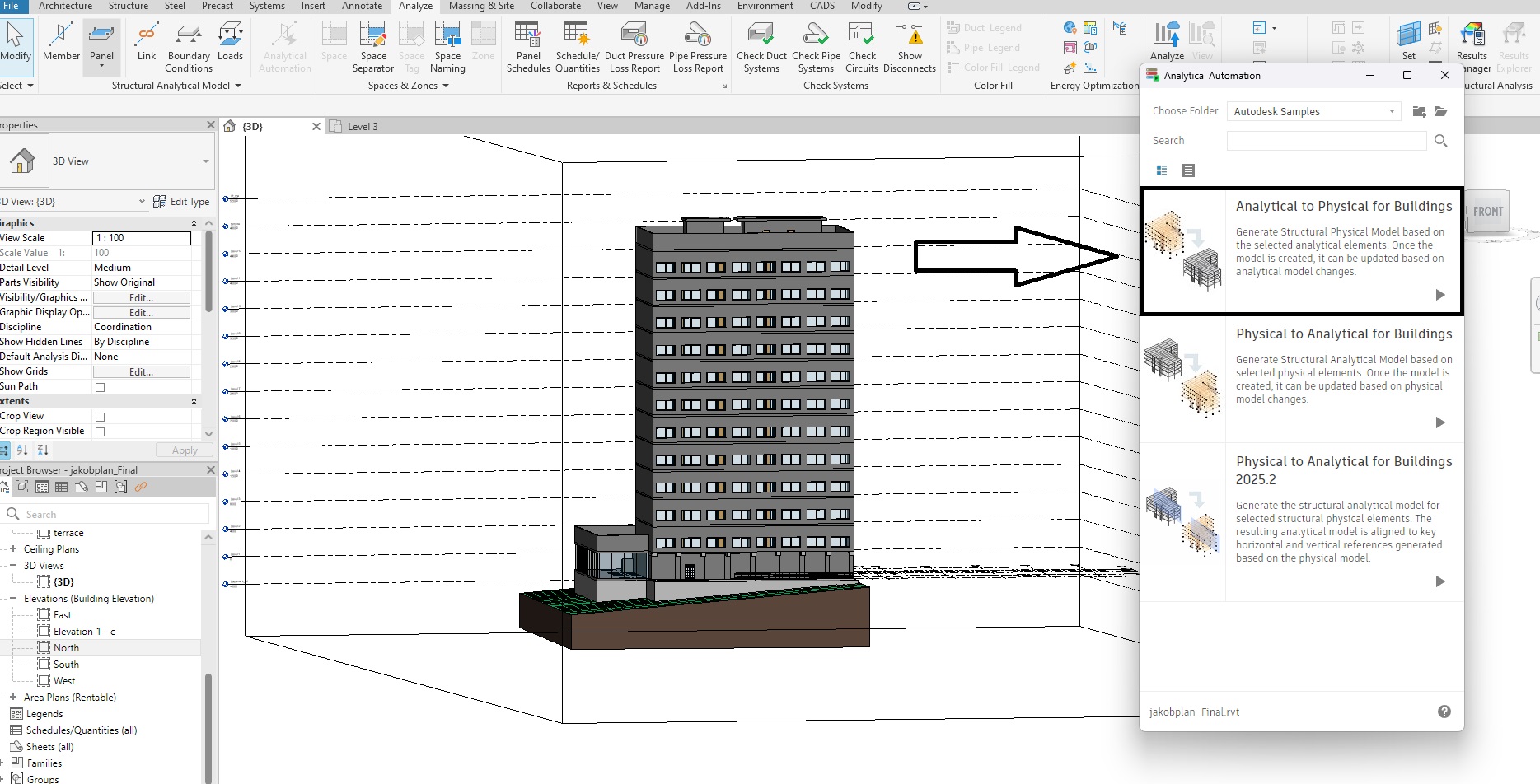1540x784 pixels.
Task: Click the Loads tool icon
Action: tap(230, 37)
